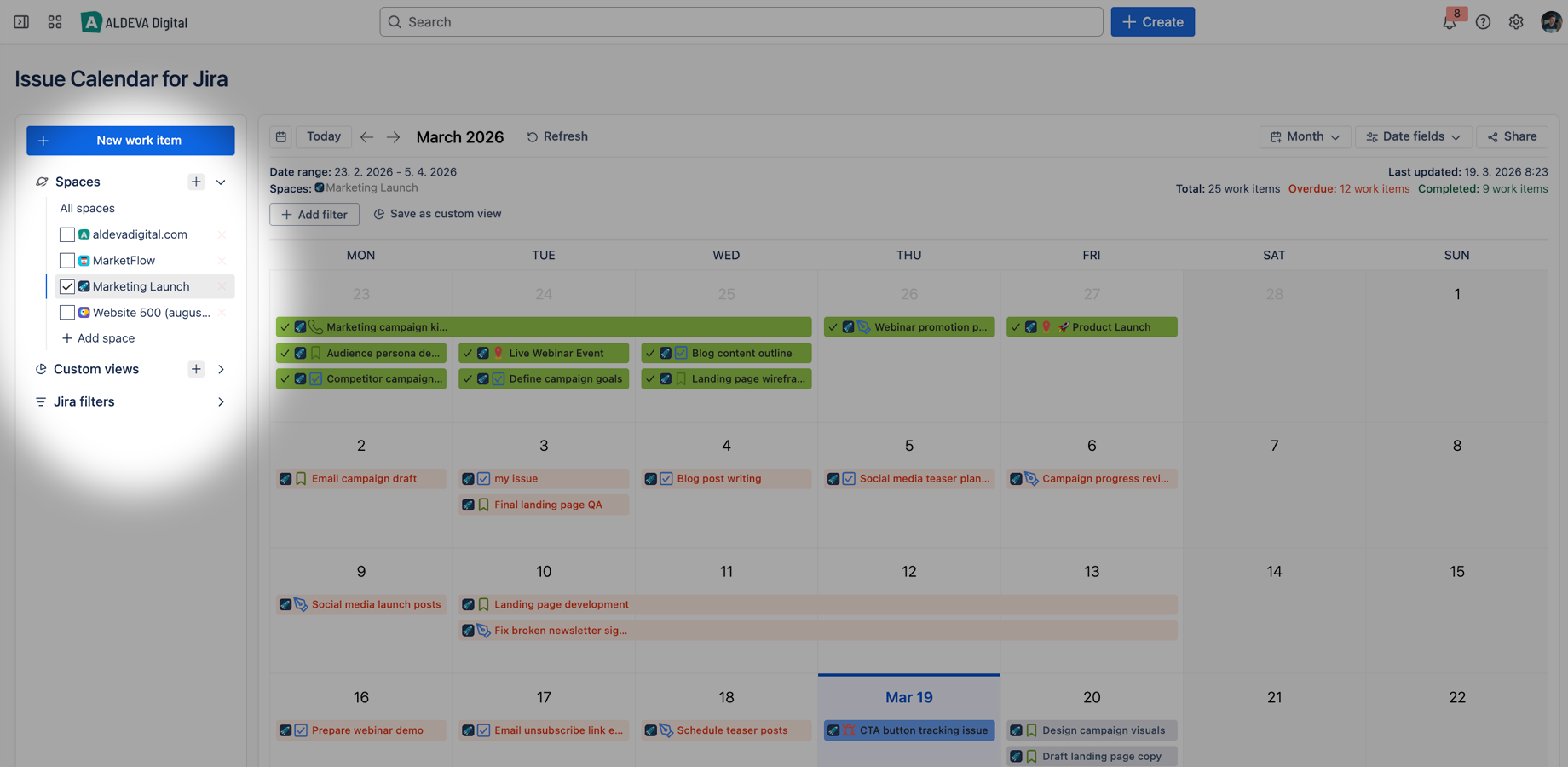Uncheck the Marketing Launch space
The image size is (1568, 767).
coord(67,286)
